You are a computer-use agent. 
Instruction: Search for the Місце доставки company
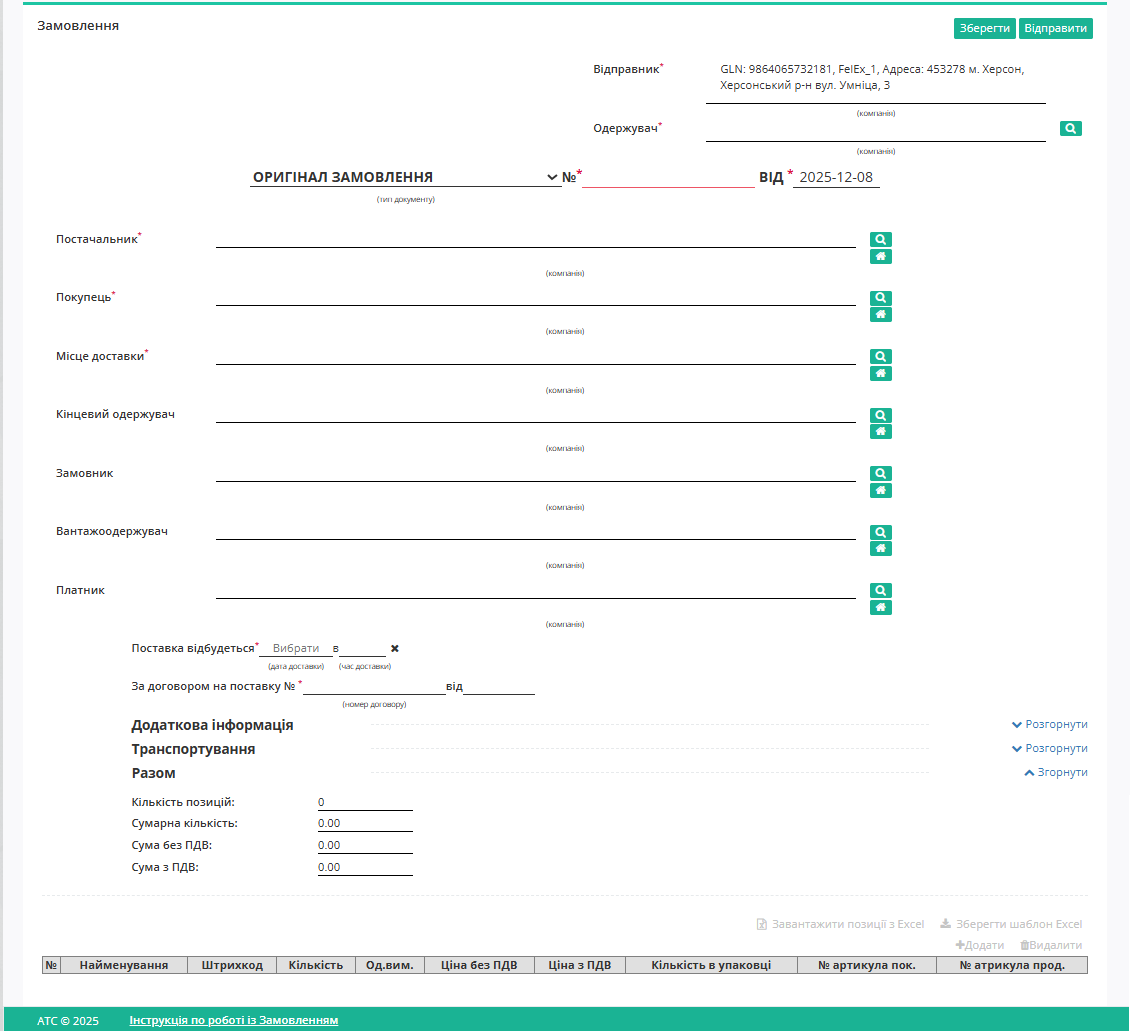click(880, 357)
